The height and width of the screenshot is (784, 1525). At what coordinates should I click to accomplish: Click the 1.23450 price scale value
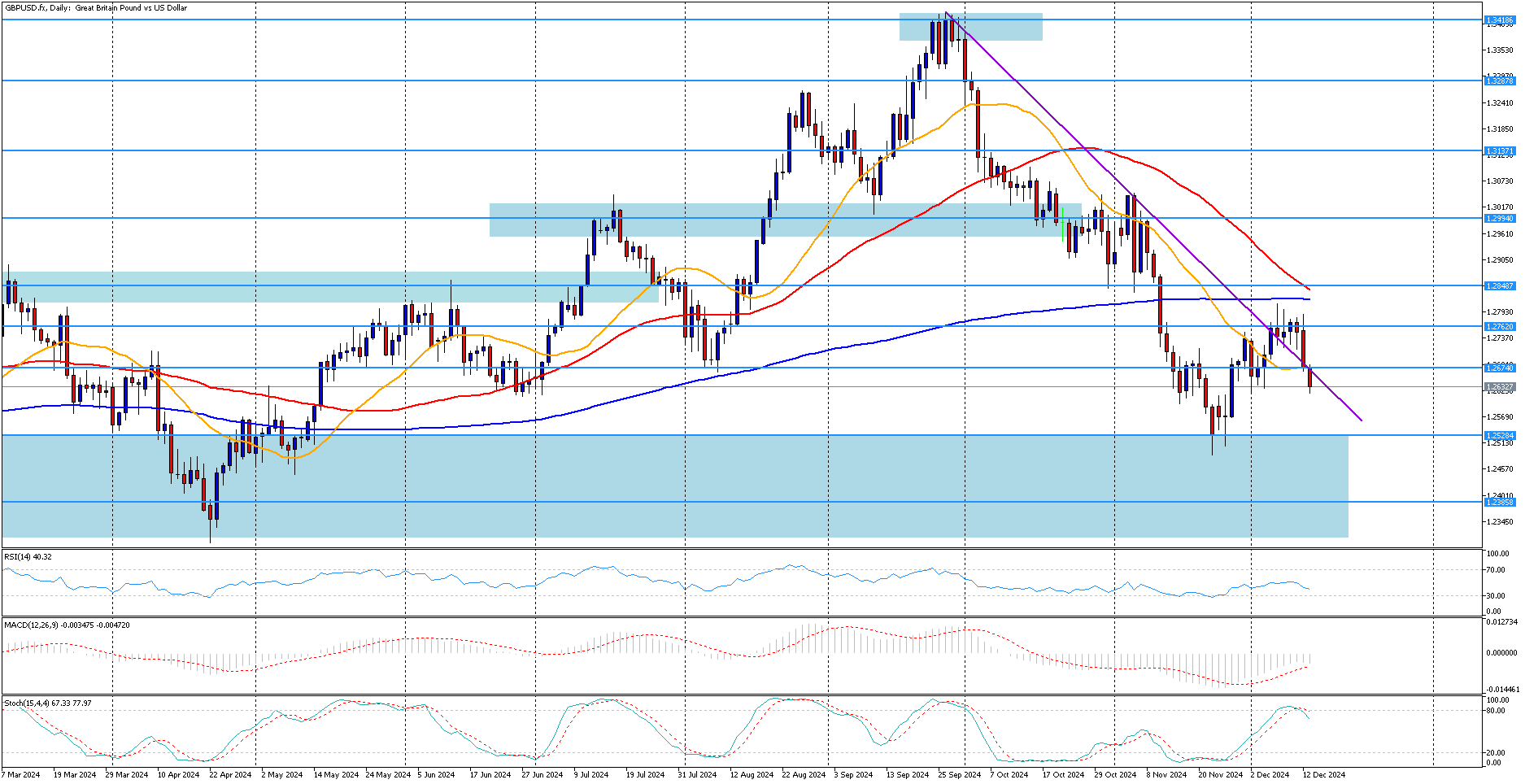click(1500, 521)
